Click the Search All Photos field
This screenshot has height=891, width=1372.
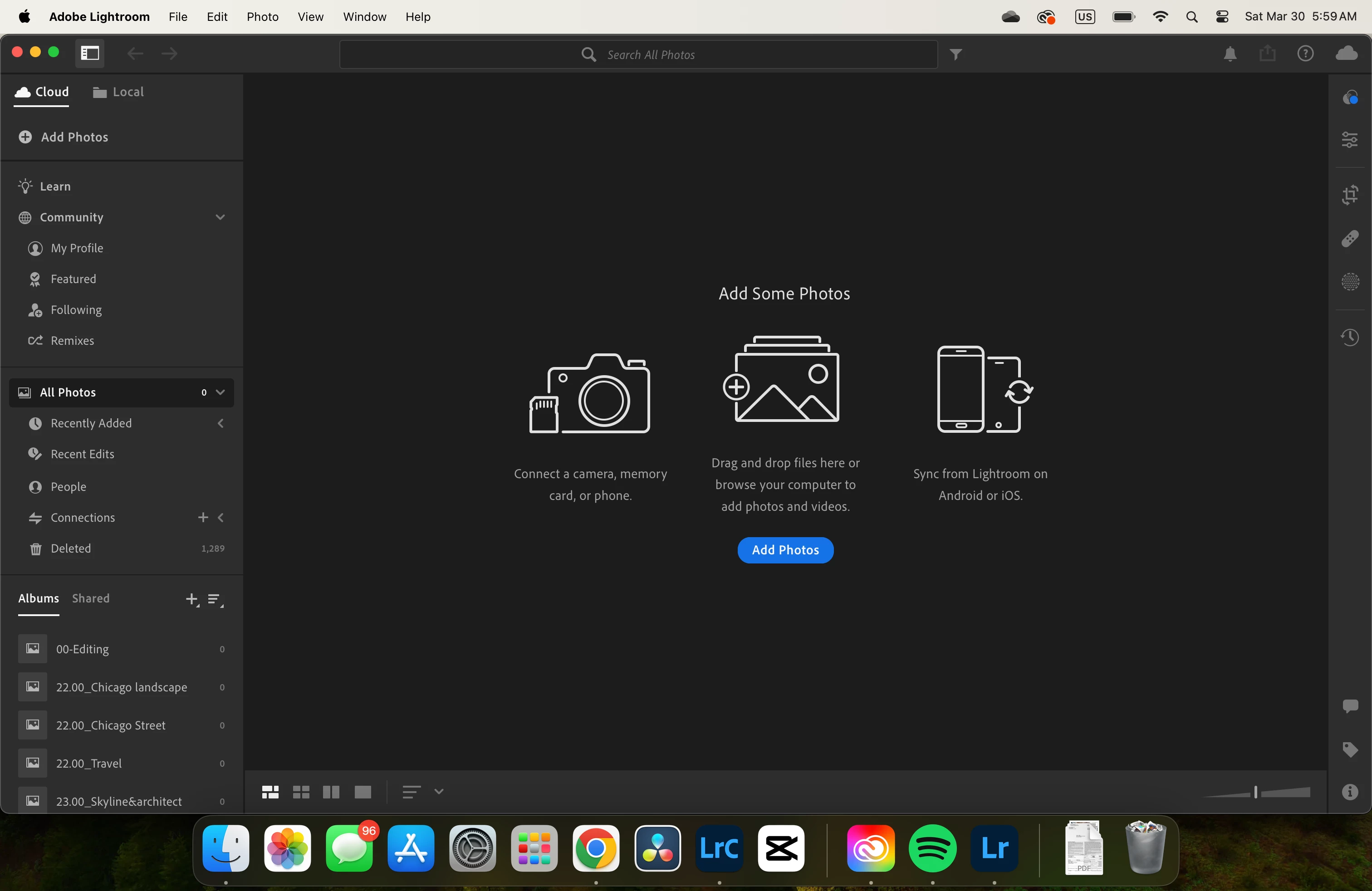coord(638,55)
